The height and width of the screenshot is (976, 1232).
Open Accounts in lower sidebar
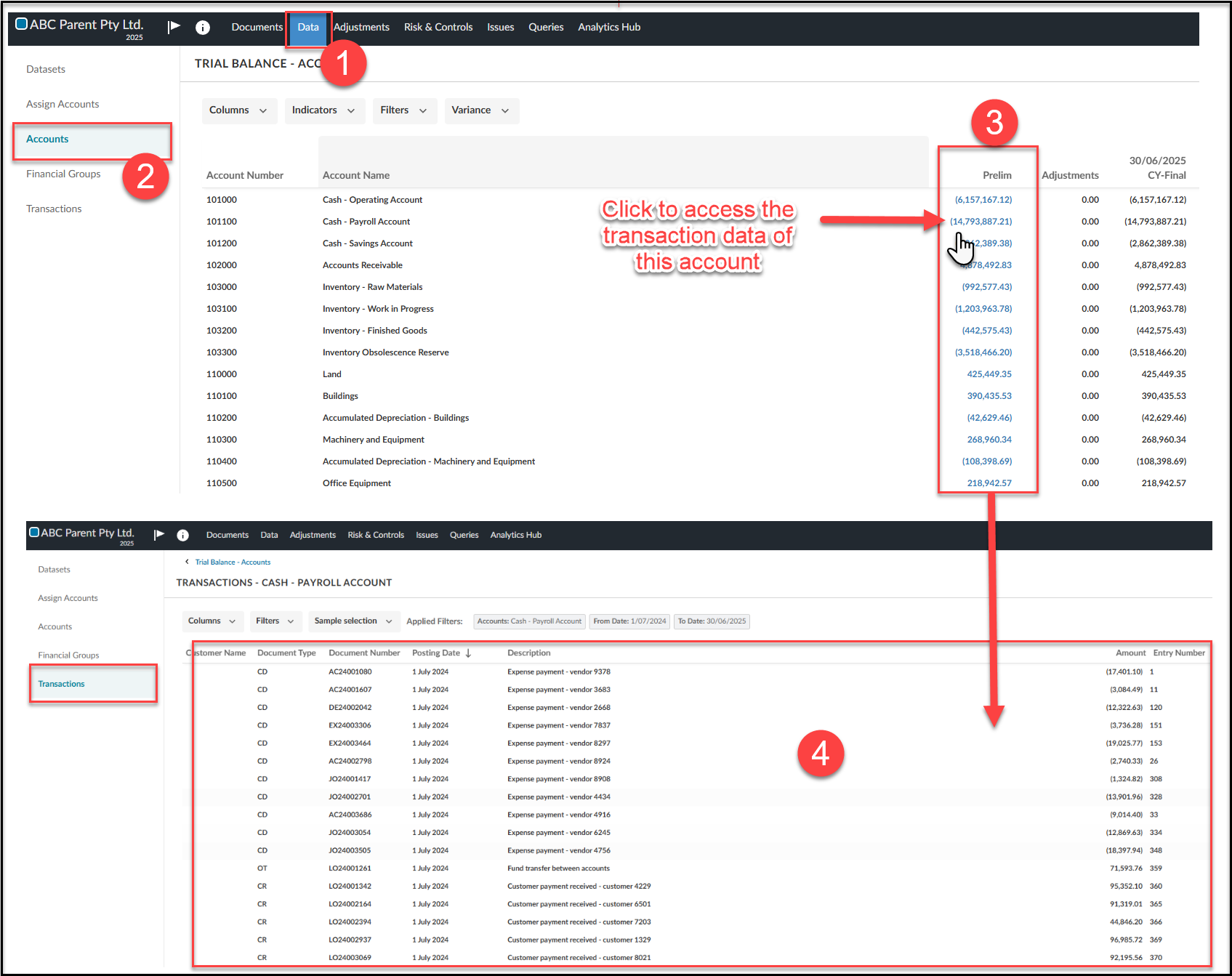[x=55, y=626]
